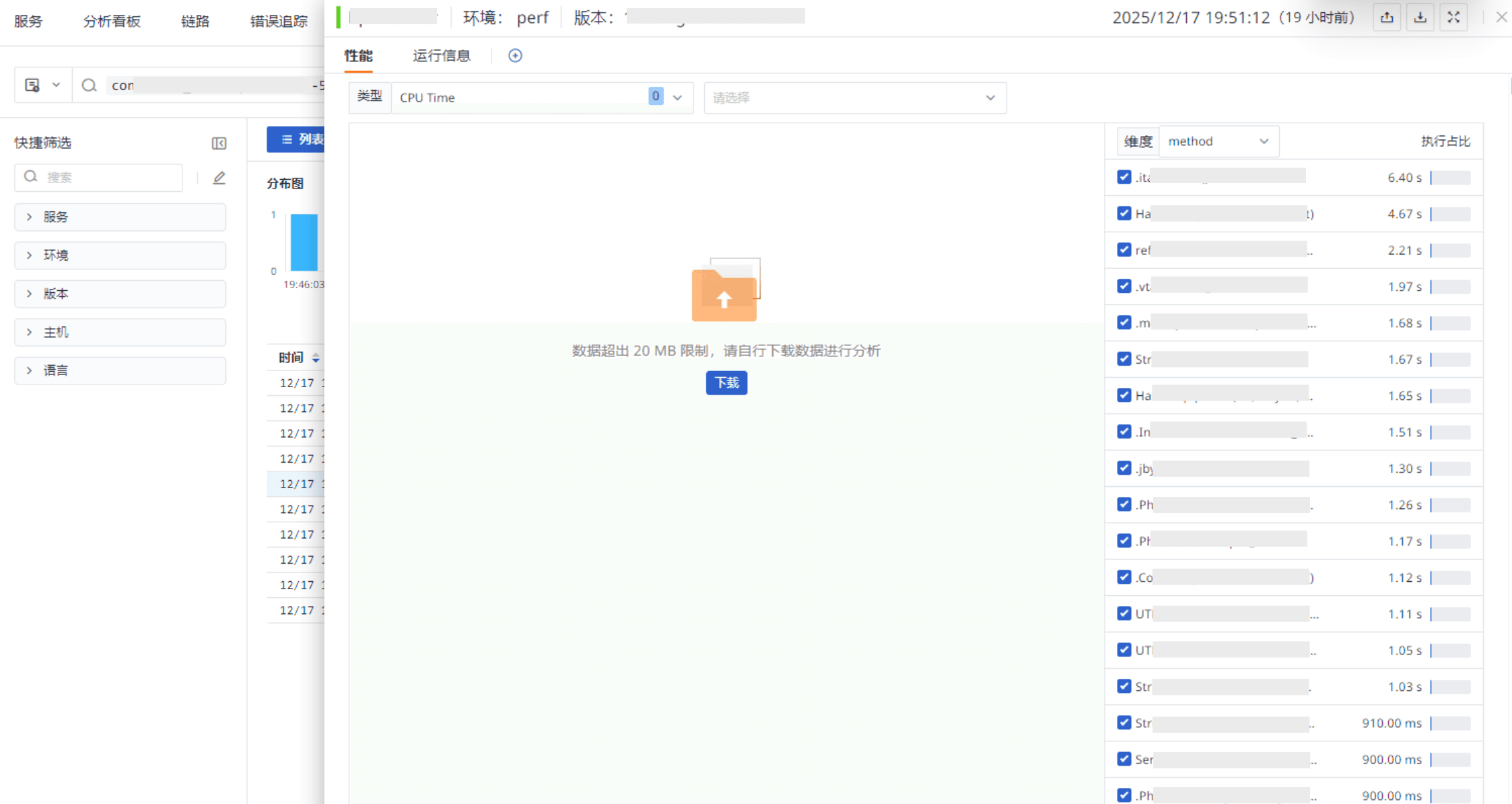
Task: Uncheck the checkbox for 4.67 s method
Action: pyautogui.click(x=1124, y=213)
